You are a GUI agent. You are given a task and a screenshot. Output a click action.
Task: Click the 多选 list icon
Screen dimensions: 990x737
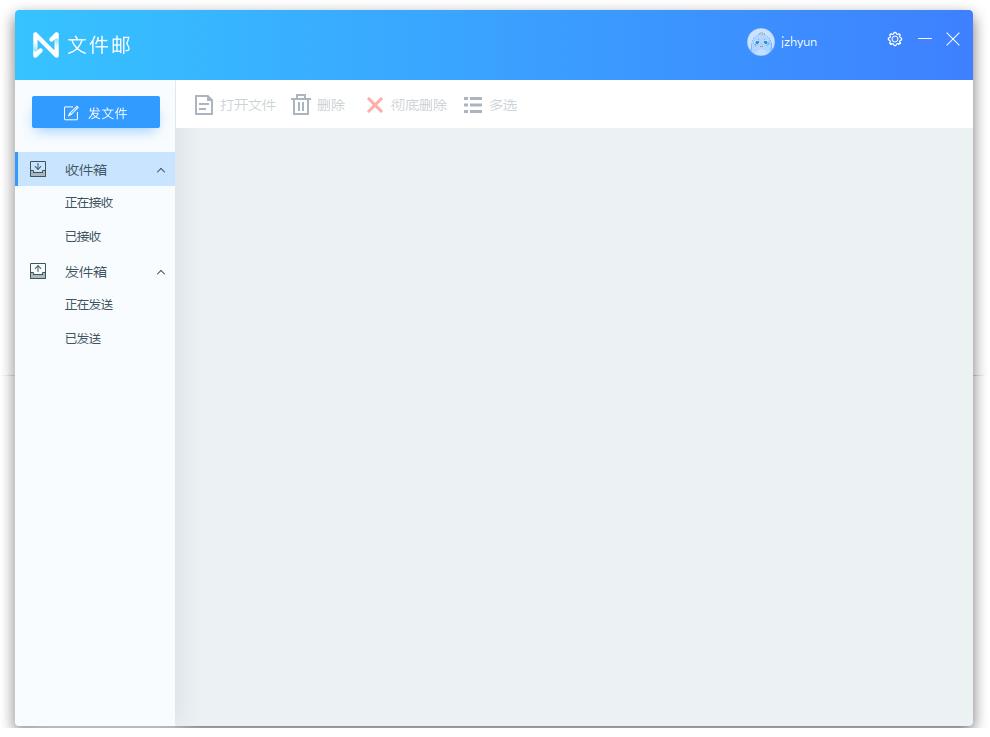click(473, 105)
